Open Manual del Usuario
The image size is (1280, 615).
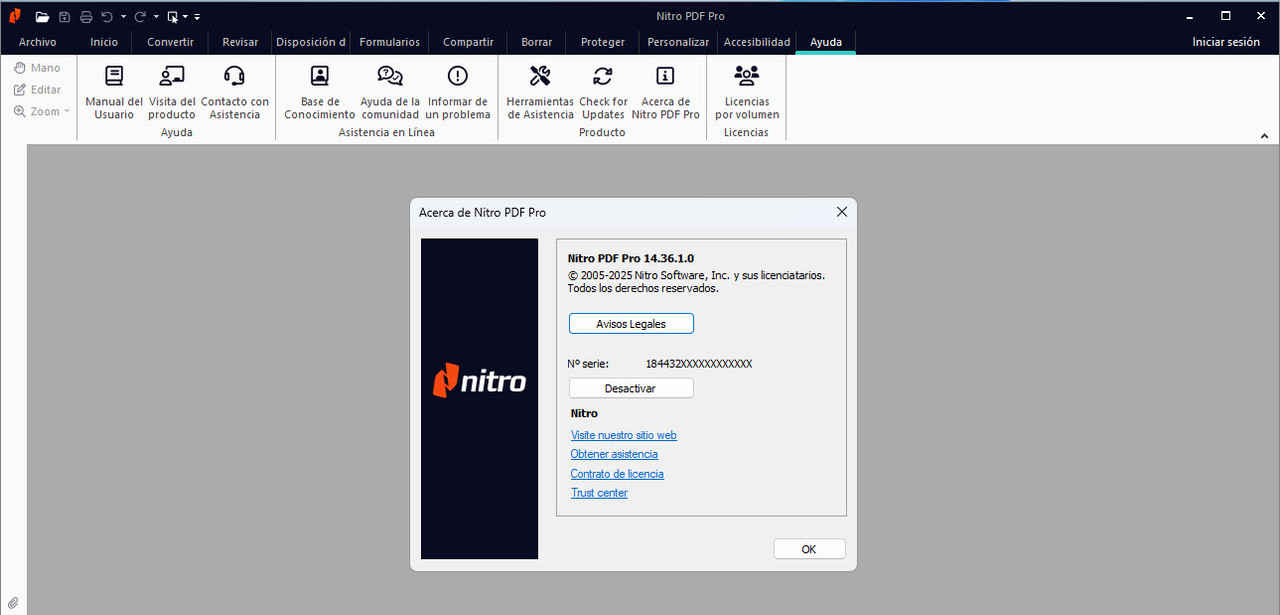pos(114,92)
